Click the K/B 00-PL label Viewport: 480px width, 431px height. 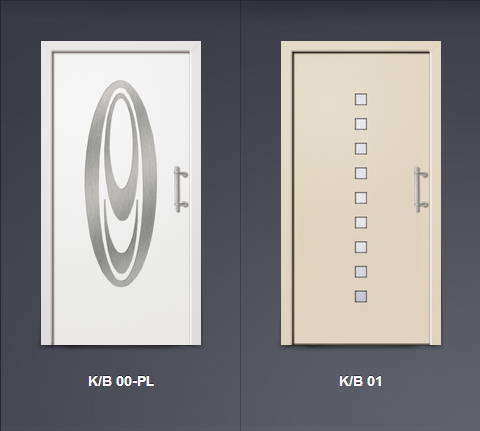tap(121, 381)
